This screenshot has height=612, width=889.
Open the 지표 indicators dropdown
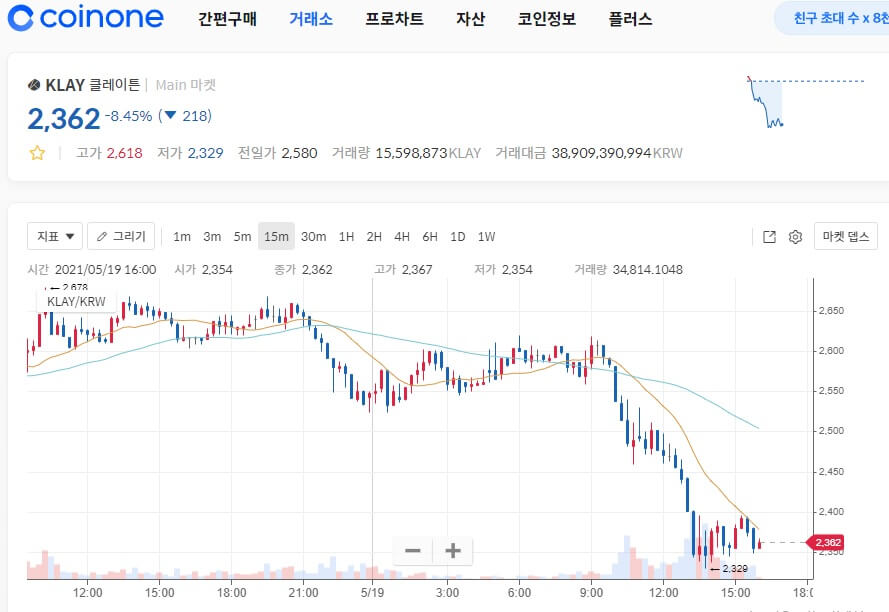coord(55,236)
